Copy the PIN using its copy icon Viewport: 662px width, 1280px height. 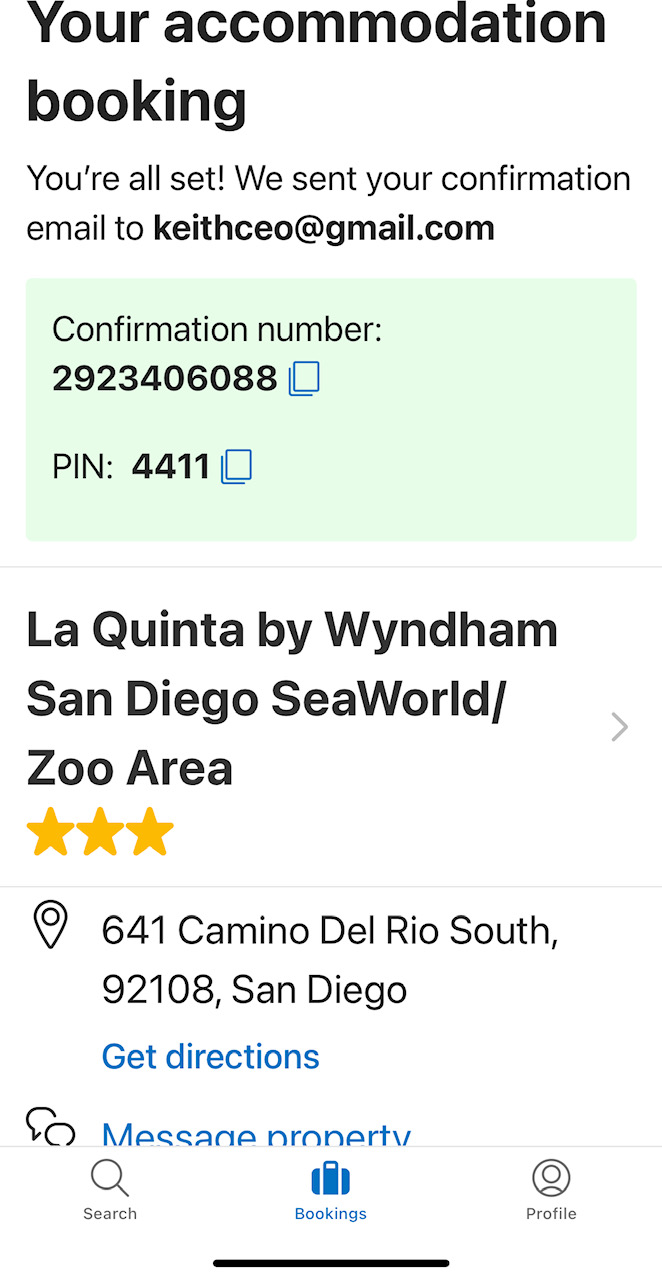(x=237, y=466)
